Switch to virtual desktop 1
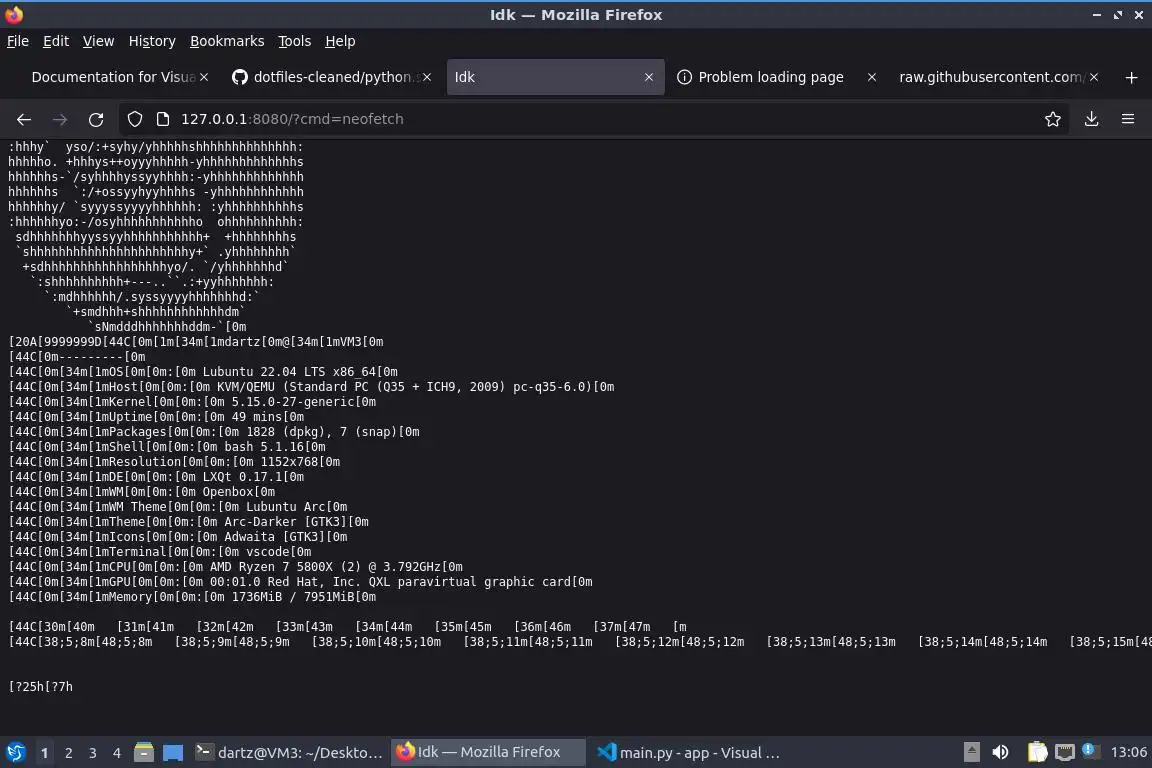Image resolution: width=1152 pixels, height=768 pixels. click(x=45, y=753)
